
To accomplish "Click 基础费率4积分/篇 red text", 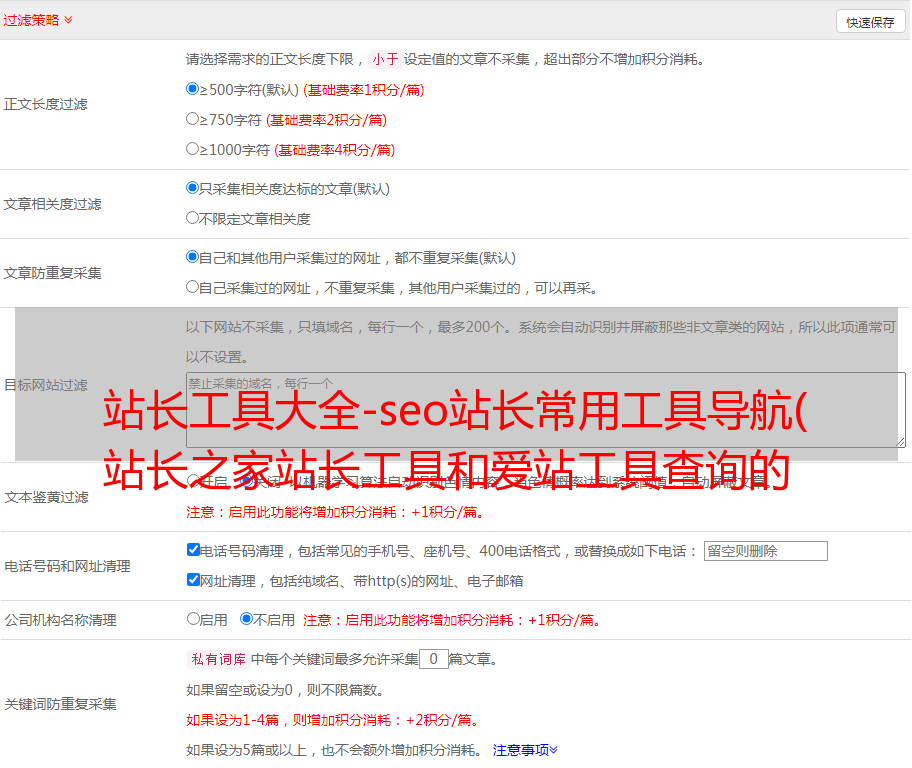I will click(x=334, y=150).
